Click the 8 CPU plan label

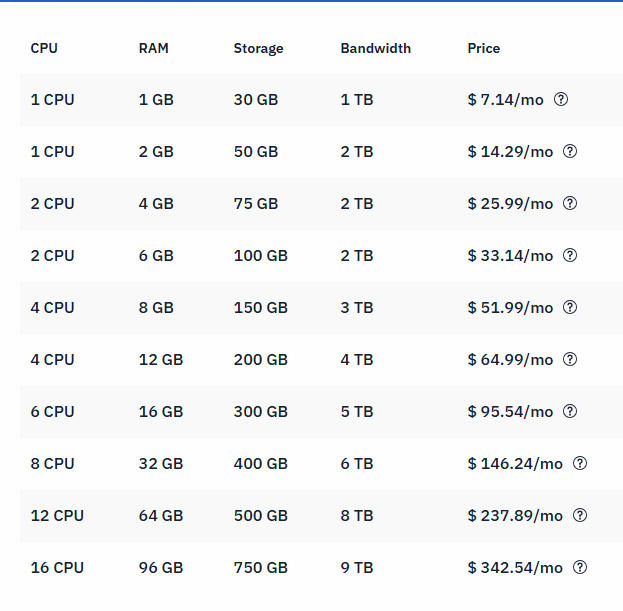[52, 464]
